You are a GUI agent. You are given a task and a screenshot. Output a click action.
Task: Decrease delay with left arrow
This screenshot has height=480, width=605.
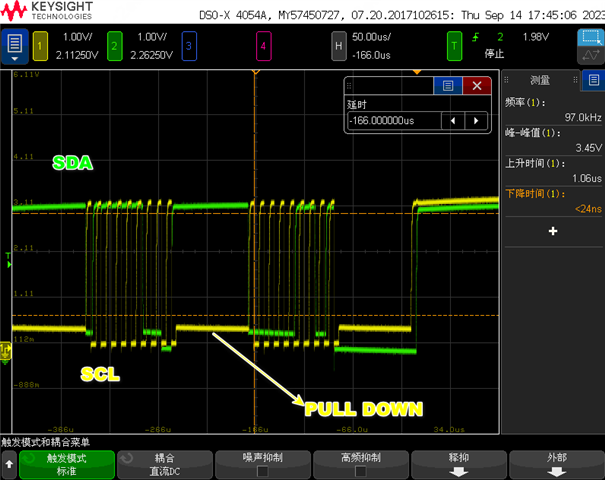coord(453,121)
